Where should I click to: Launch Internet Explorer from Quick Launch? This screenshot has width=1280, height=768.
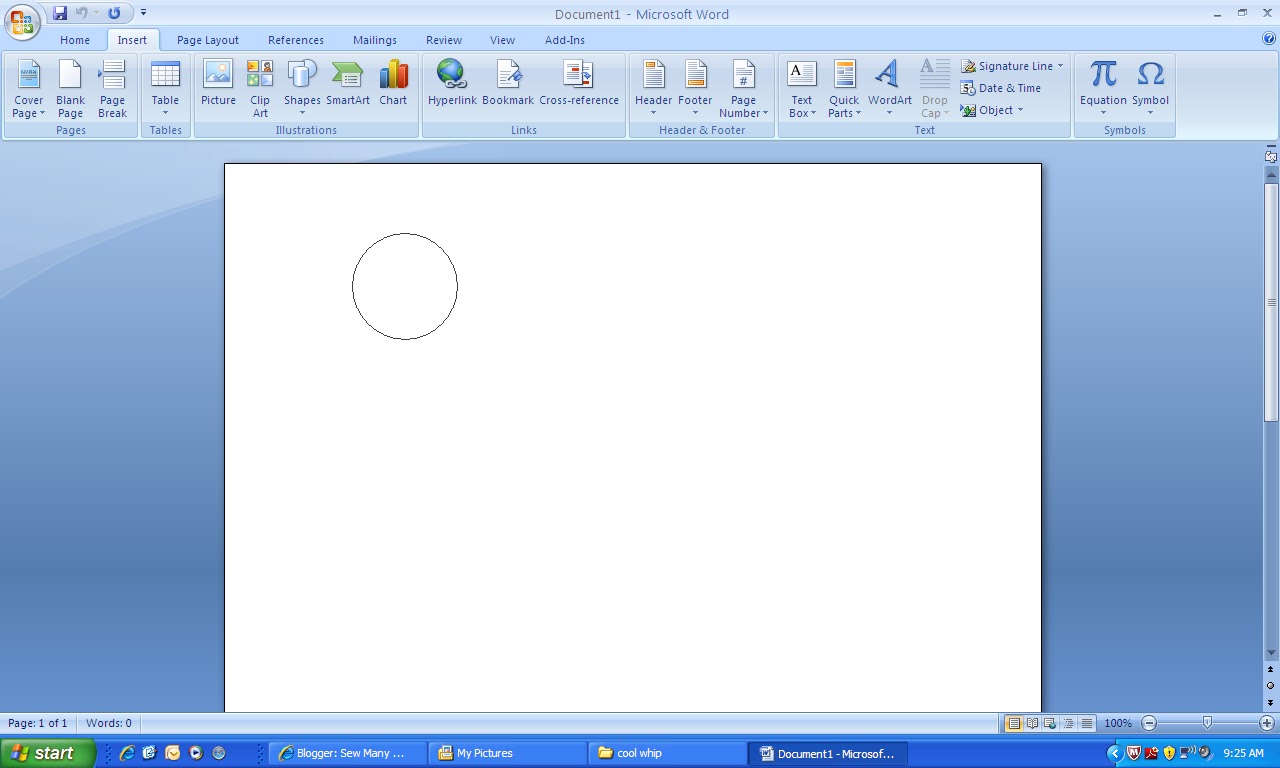127,753
